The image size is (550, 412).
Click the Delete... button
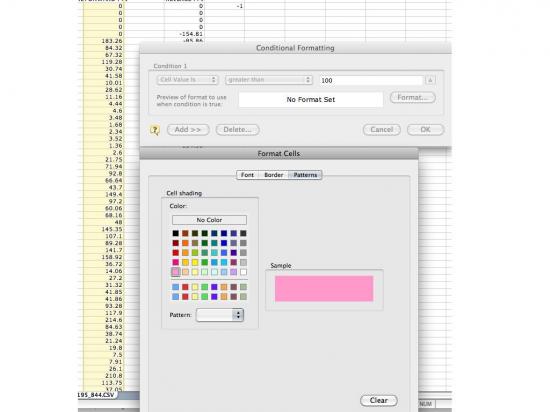pos(237,130)
